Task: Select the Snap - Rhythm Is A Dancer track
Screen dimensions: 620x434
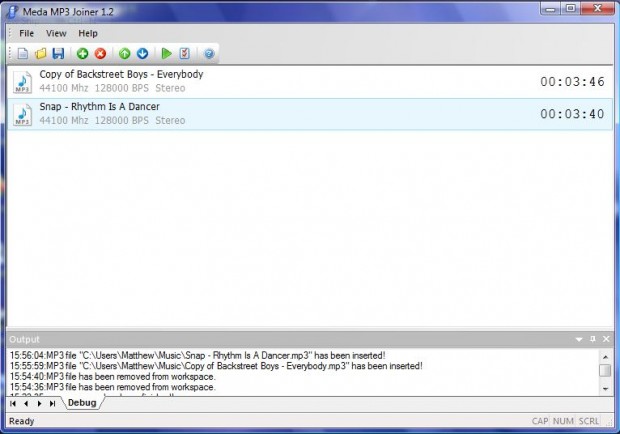Action: 310,114
